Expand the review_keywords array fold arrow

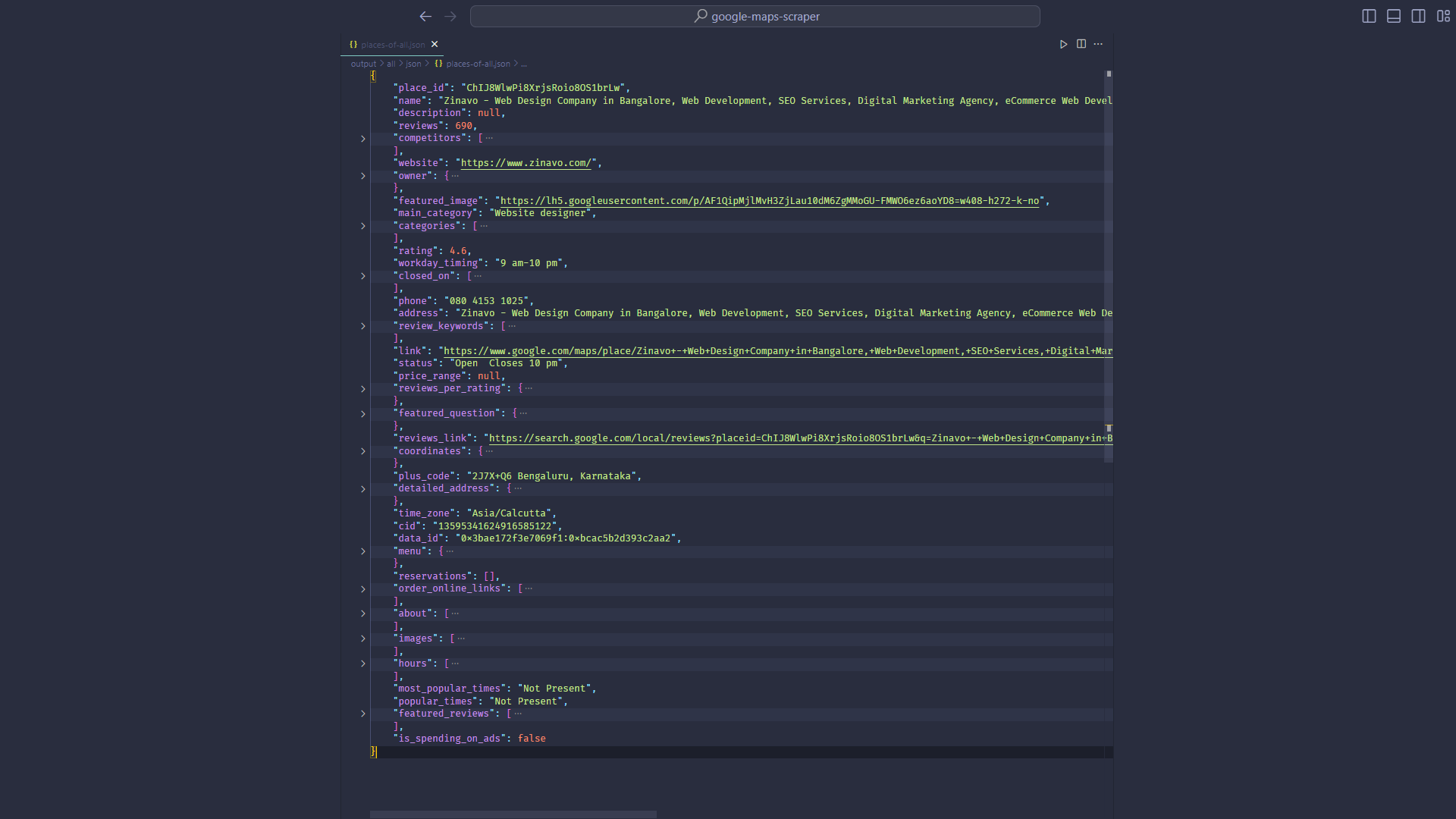coord(363,326)
